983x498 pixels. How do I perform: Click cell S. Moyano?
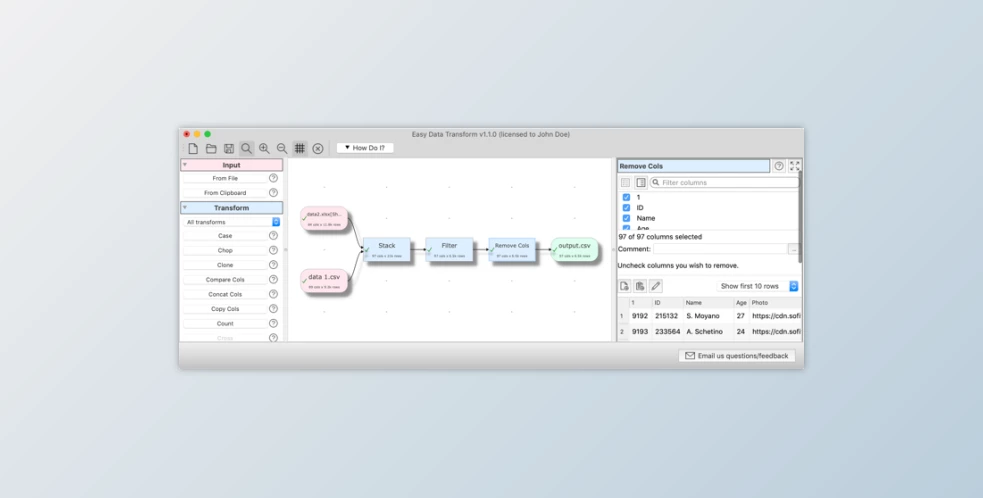[x=708, y=316]
